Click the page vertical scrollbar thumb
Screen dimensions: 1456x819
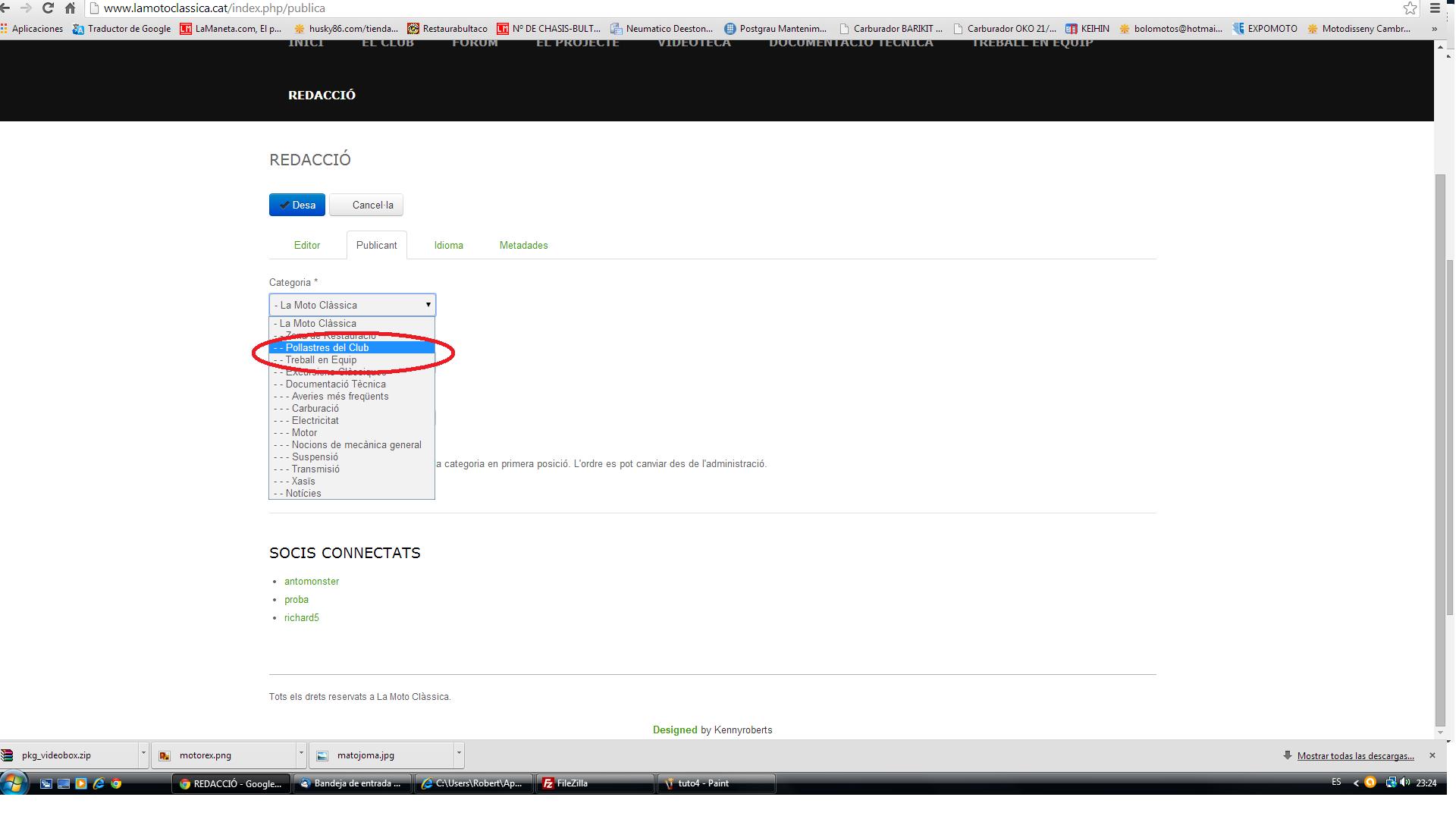pos(1441,450)
